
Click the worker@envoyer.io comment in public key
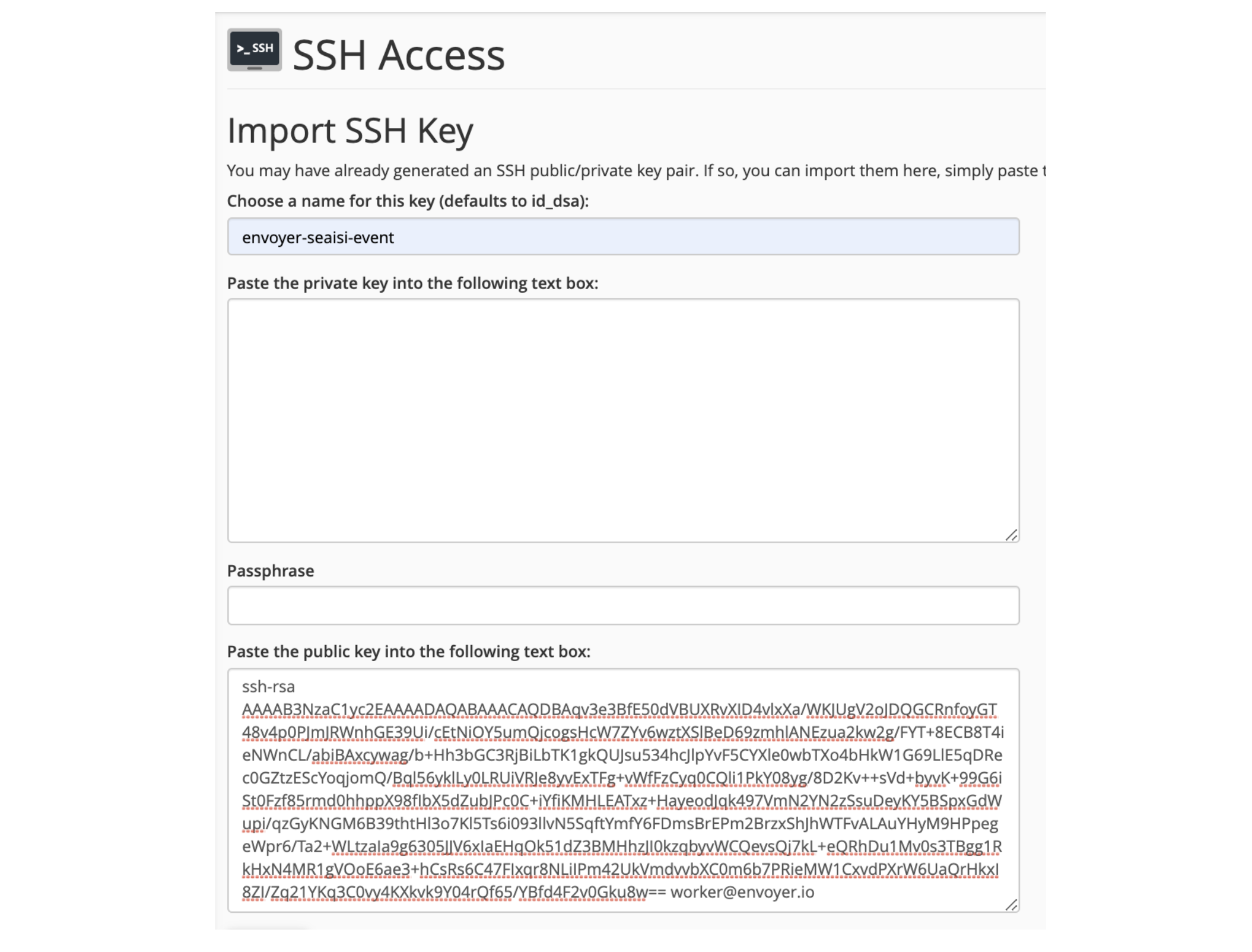click(x=742, y=892)
